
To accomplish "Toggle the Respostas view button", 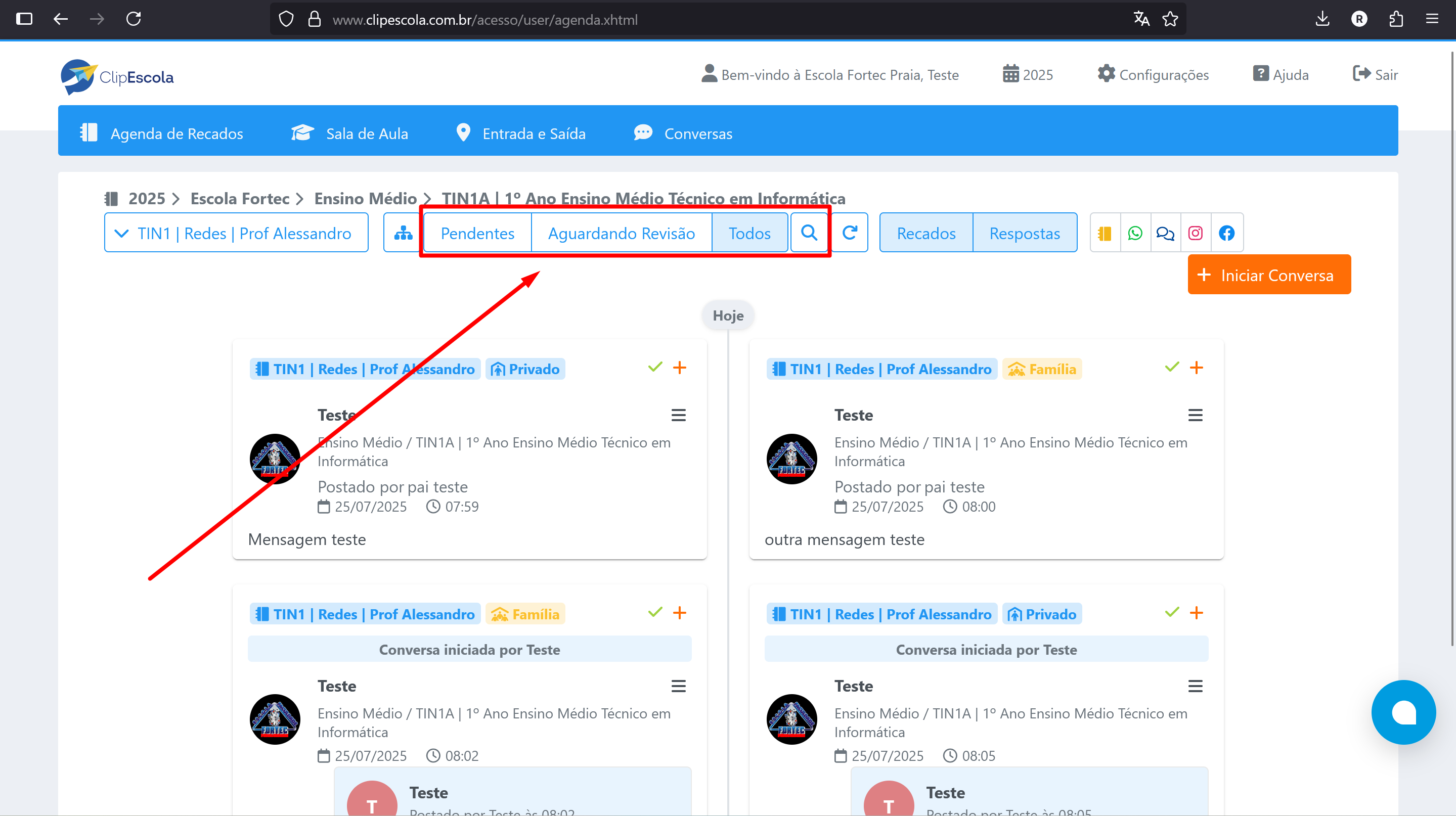I will 1024,233.
